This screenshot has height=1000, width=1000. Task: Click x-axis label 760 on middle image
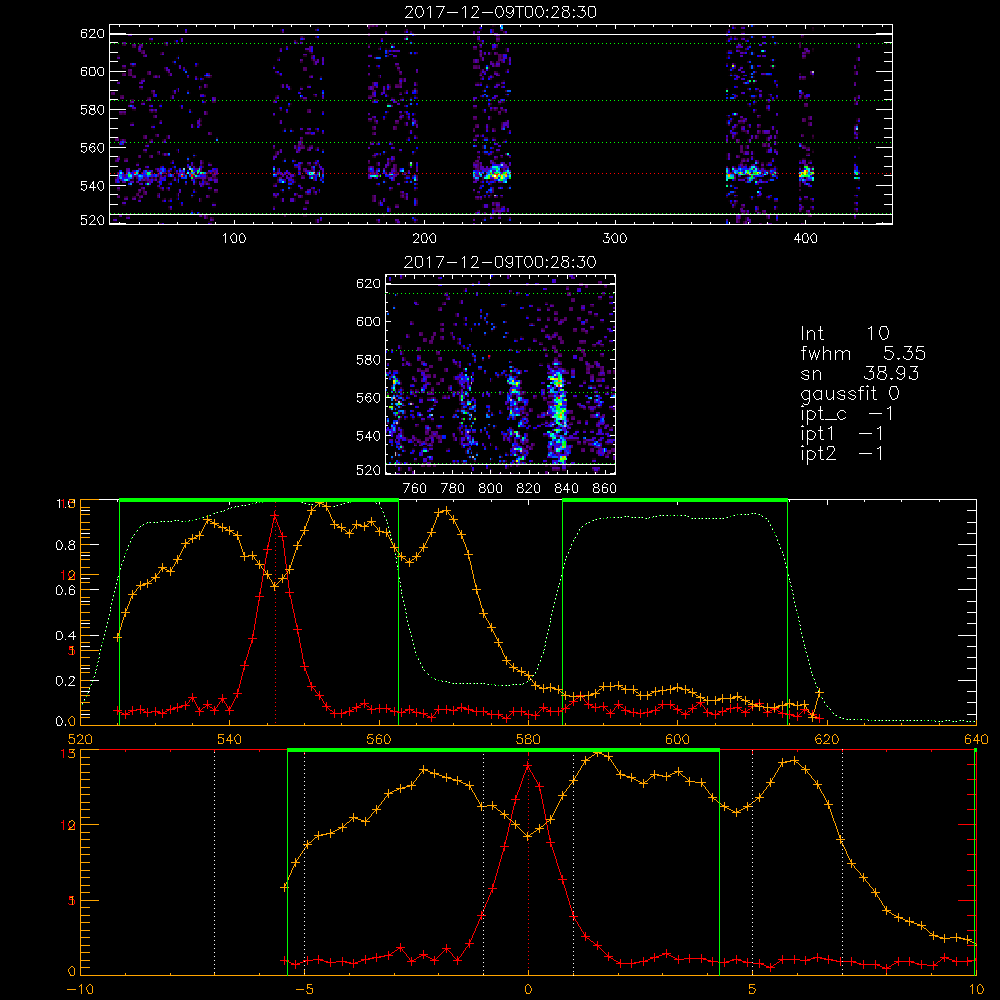pyautogui.click(x=415, y=489)
